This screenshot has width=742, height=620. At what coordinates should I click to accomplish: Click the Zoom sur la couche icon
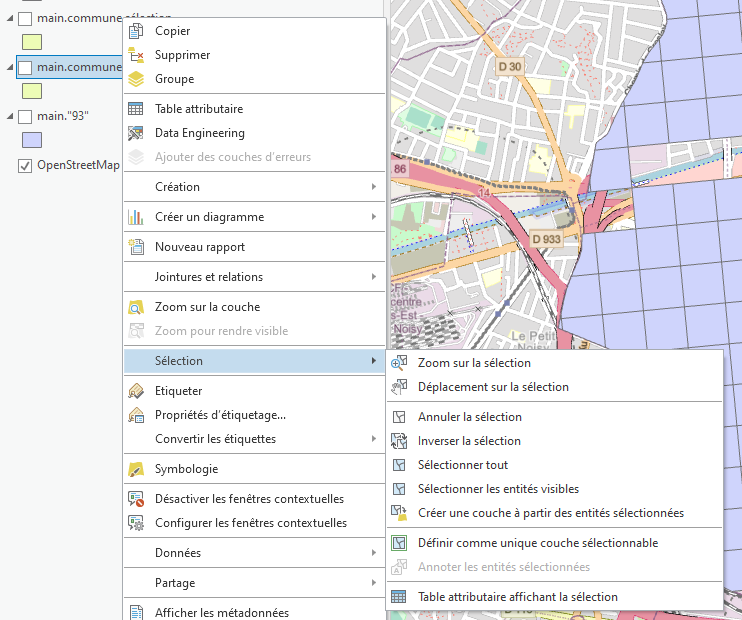[136, 307]
